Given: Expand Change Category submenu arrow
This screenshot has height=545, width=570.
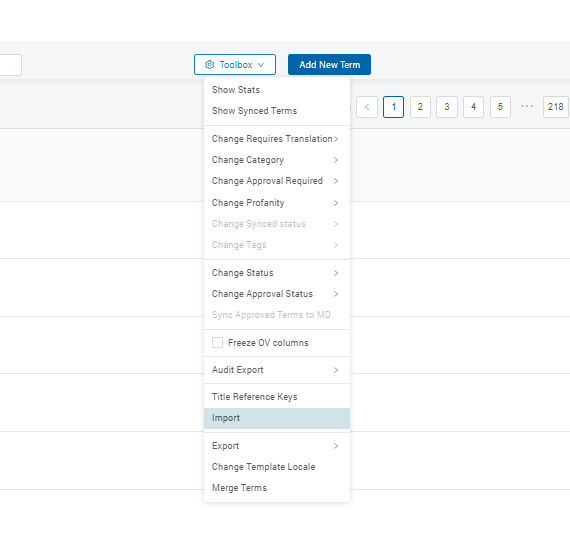Looking at the screenshot, I should [x=336, y=160].
